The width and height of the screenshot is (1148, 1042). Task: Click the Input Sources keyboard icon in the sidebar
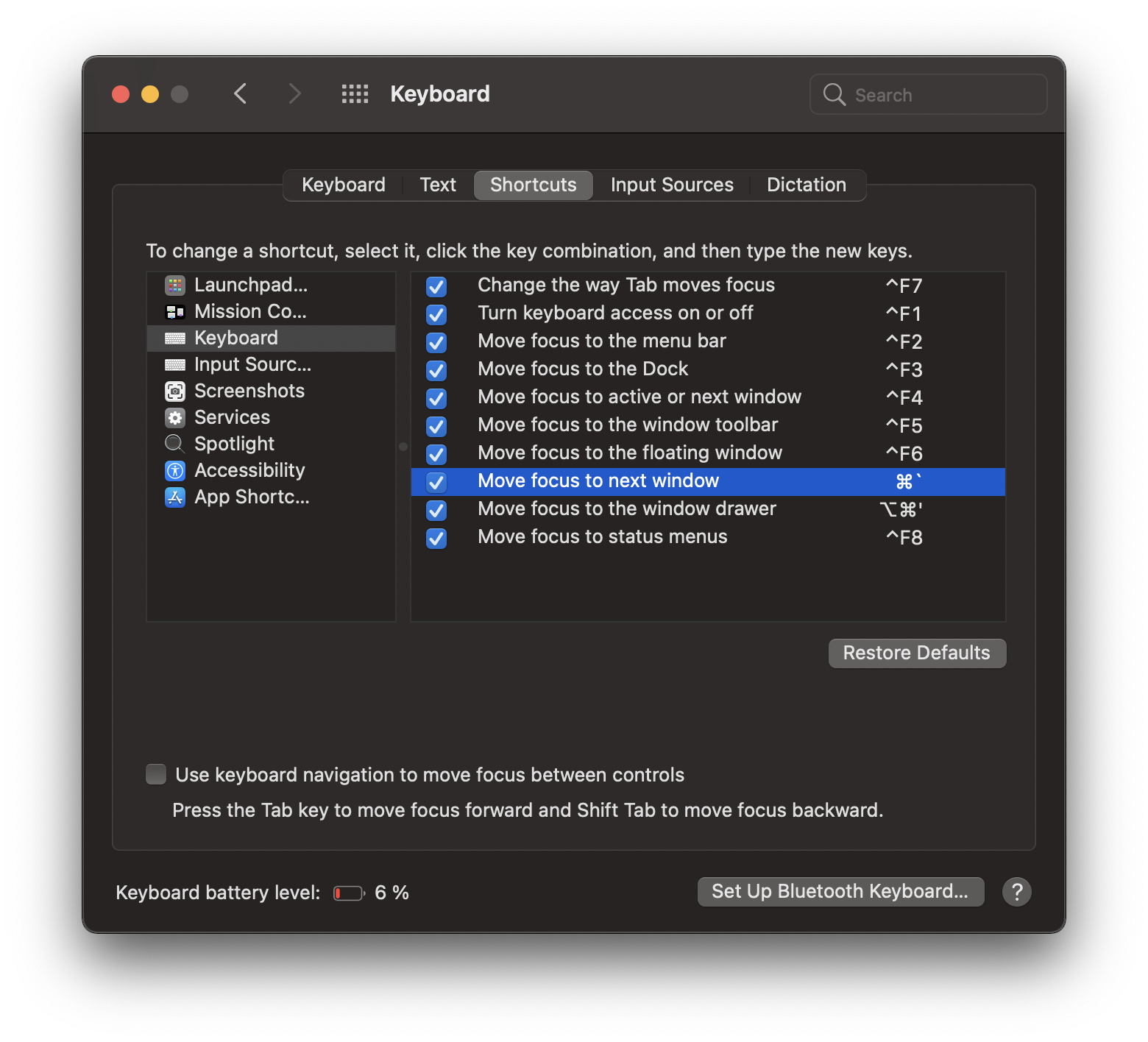[x=175, y=365]
